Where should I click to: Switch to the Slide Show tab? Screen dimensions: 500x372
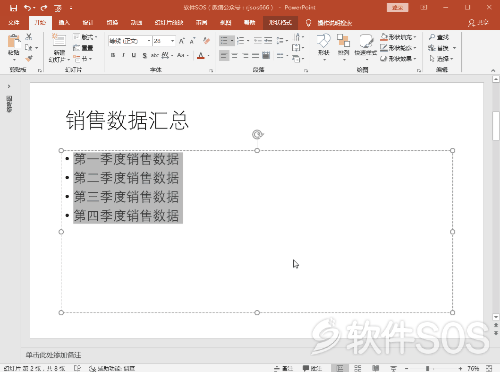[x=169, y=22]
